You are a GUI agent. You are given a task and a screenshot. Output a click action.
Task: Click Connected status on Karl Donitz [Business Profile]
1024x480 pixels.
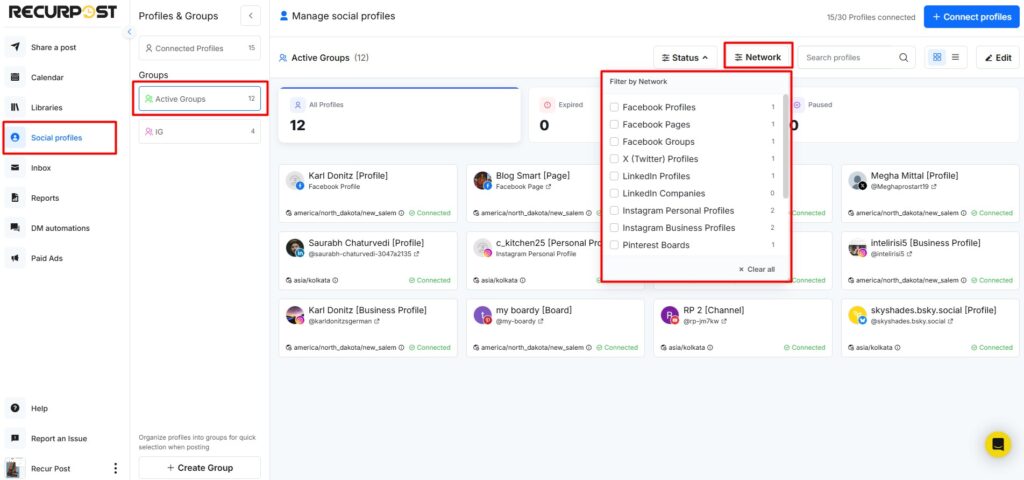430,348
